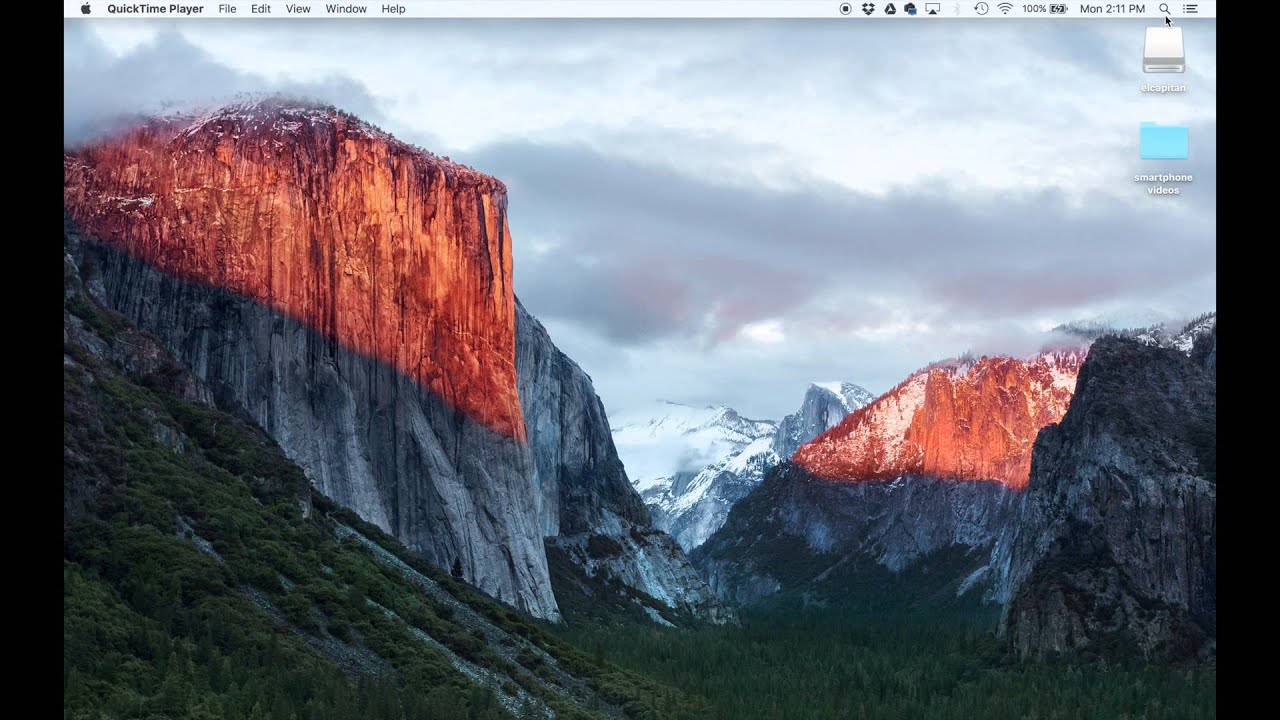Click the battery 100% indicator

pos(1044,8)
